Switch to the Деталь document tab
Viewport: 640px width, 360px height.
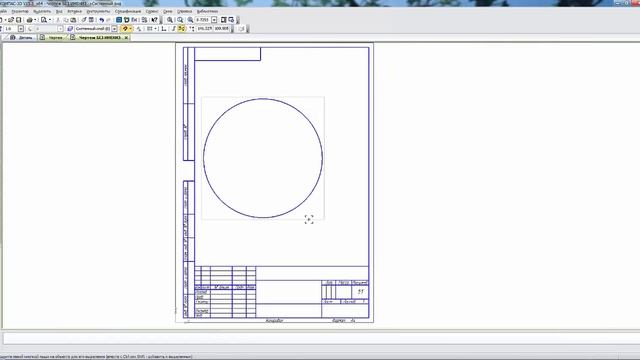pyautogui.click(x=22, y=38)
